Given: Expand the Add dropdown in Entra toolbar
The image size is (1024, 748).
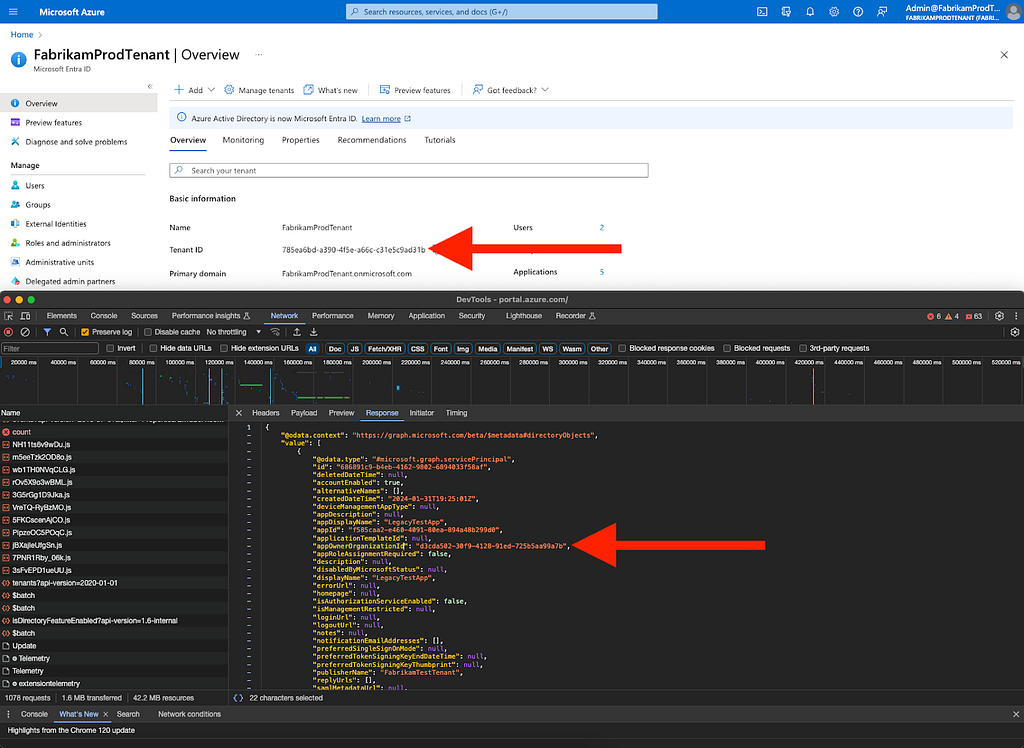Looking at the screenshot, I should [195, 90].
